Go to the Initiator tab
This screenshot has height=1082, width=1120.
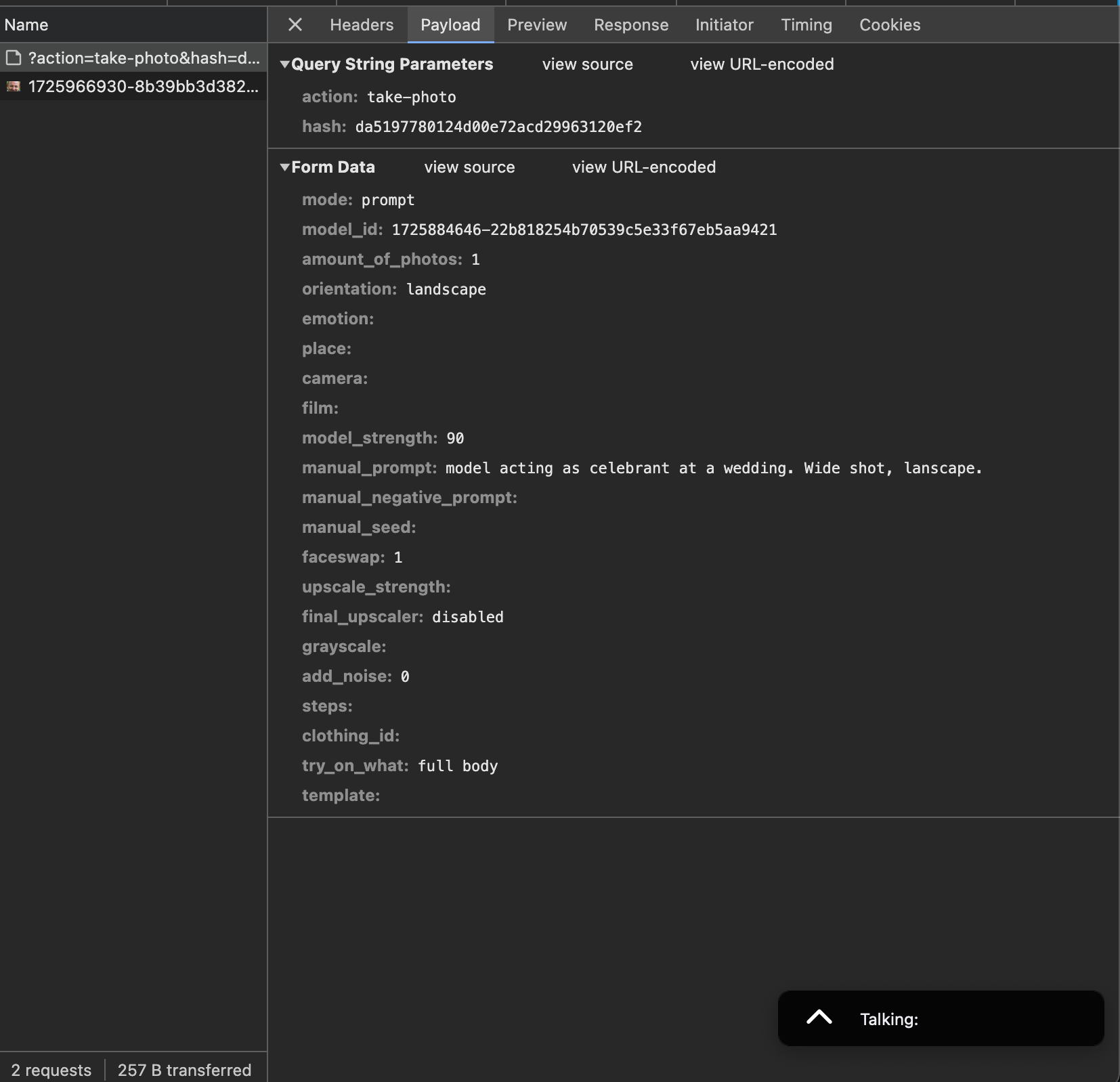[724, 25]
